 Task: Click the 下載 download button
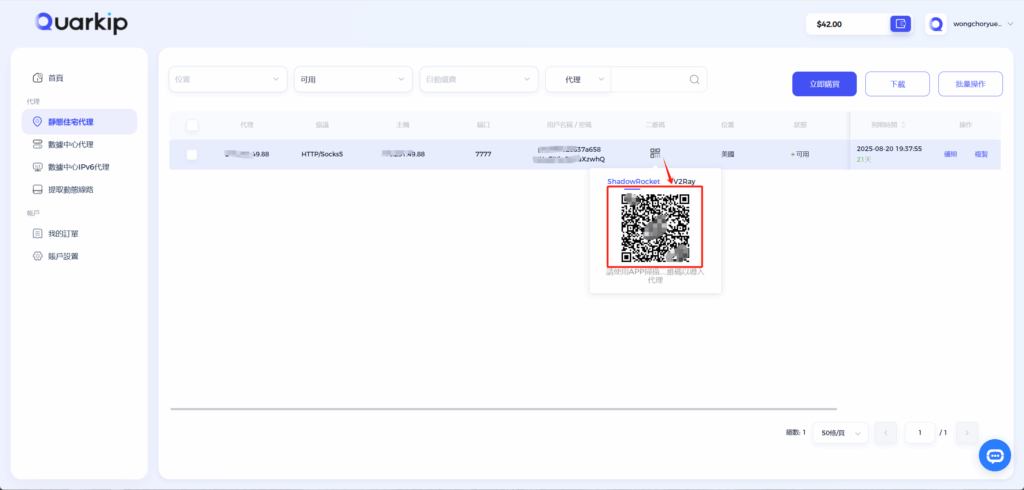pos(897,84)
